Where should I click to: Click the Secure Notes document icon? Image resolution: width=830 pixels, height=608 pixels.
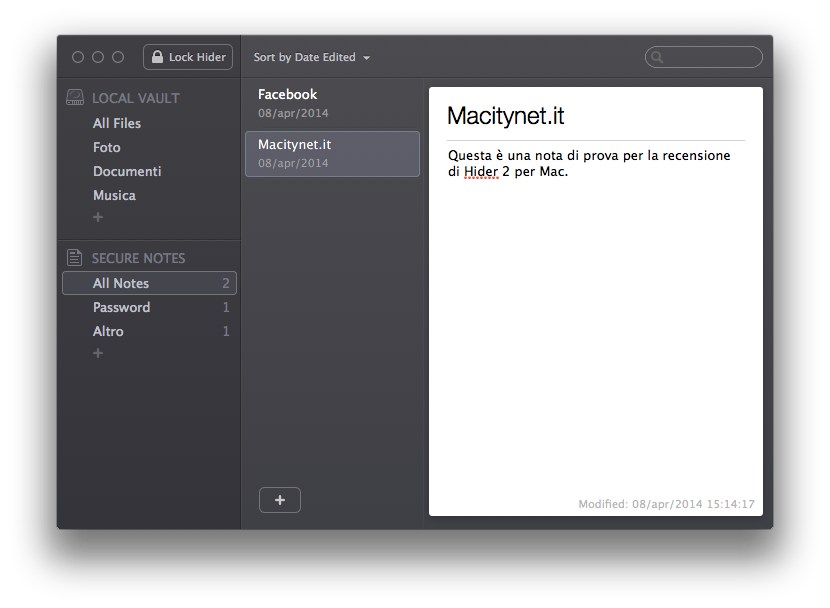pos(75,258)
